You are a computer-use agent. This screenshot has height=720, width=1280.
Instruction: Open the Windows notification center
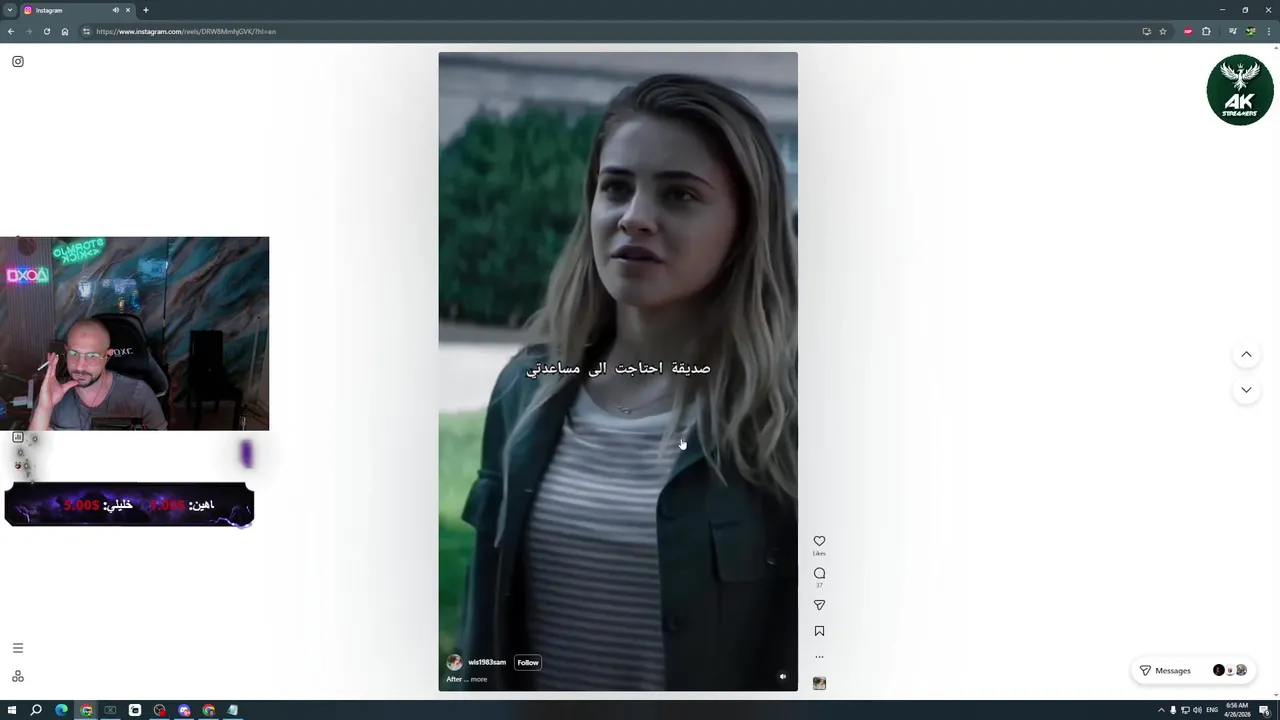pos(1264,710)
